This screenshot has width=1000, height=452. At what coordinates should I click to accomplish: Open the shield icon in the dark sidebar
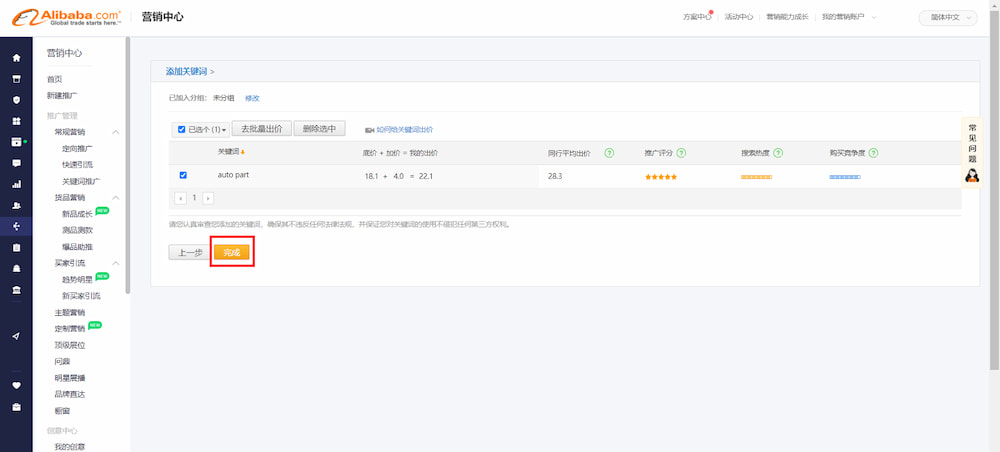point(16,100)
